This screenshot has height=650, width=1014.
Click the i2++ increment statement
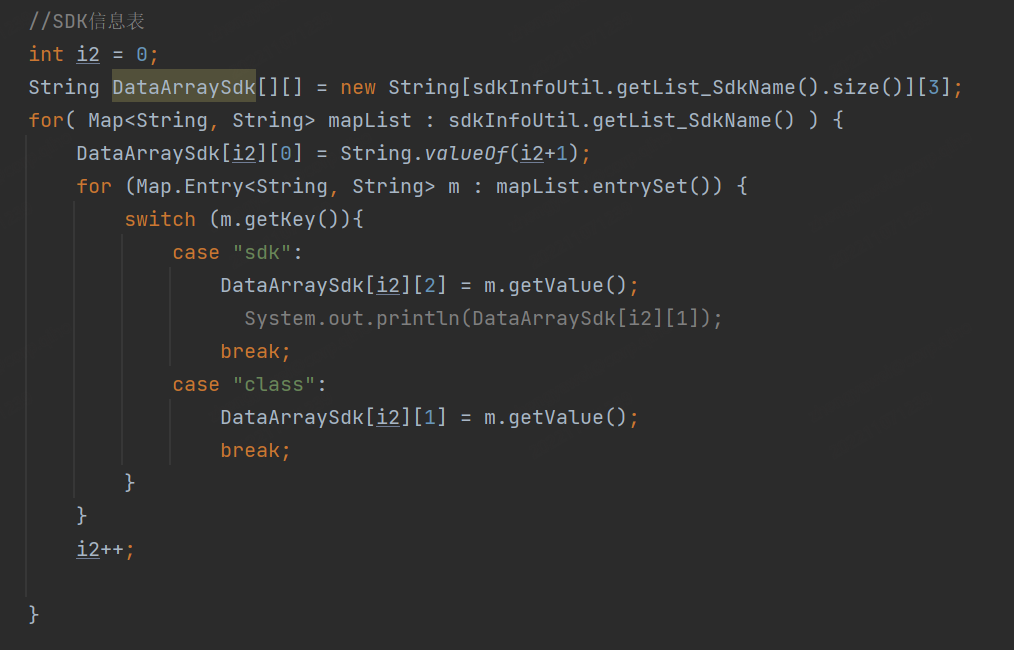105,549
